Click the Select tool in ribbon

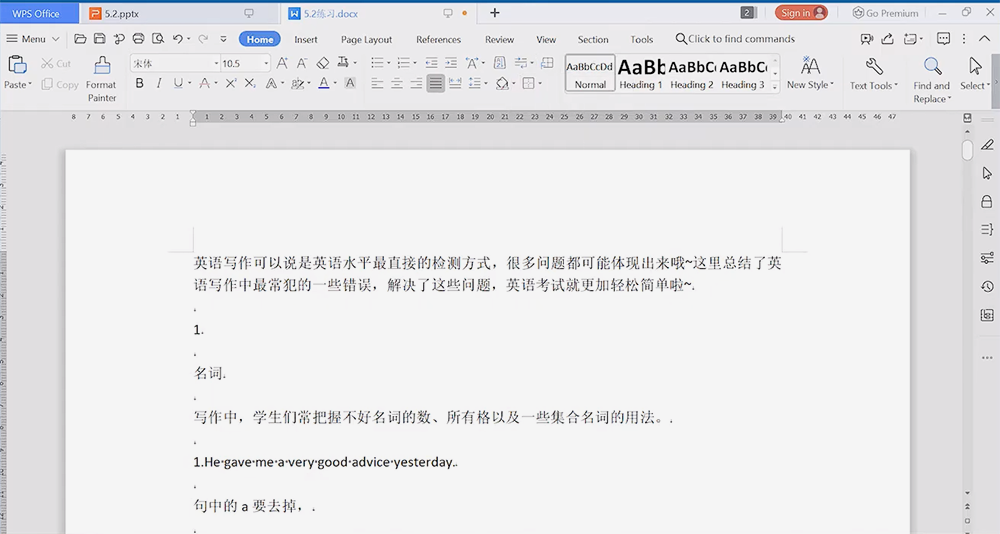(974, 74)
